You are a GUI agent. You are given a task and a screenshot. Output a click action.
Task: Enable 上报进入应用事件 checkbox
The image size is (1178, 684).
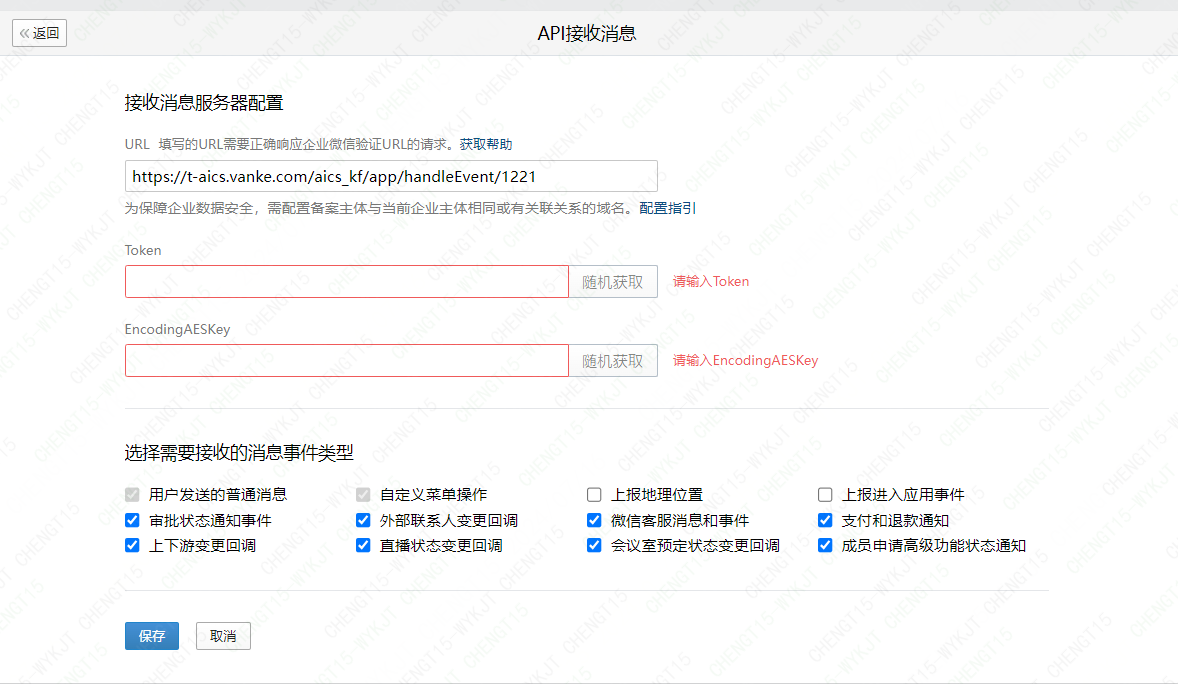pyautogui.click(x=825, y=495)
